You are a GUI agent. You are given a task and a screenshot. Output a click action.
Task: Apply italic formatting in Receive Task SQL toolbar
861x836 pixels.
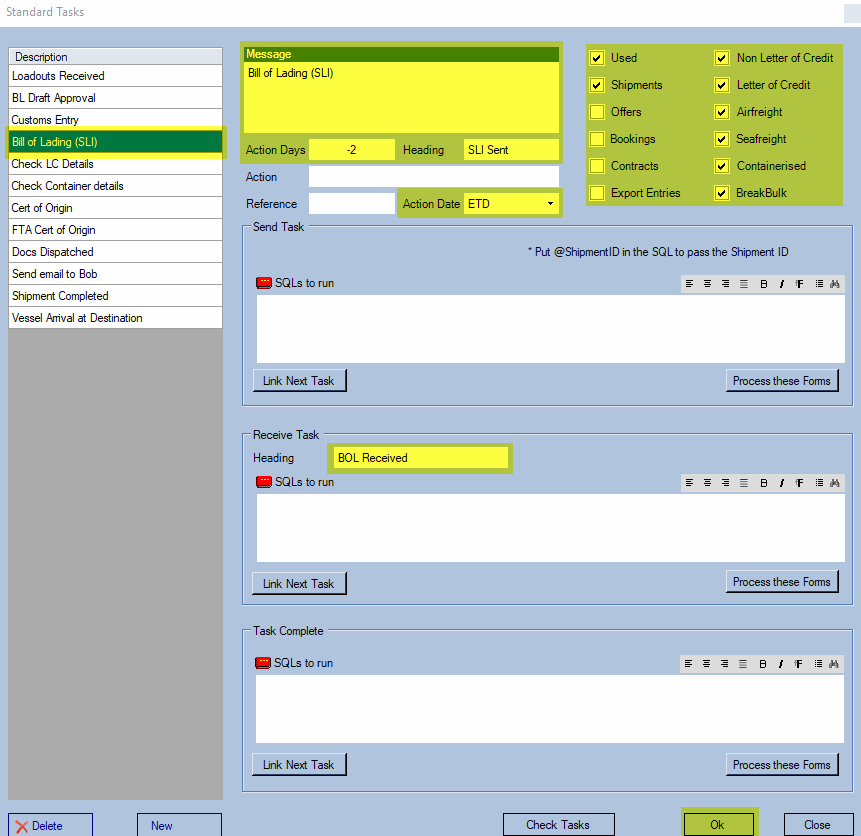780,482
